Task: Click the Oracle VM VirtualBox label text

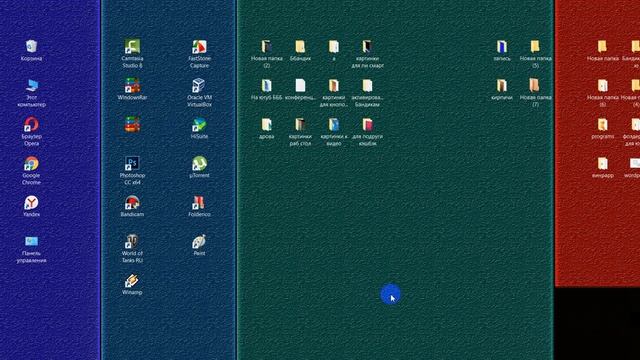Action: click(x=199, y=101)
